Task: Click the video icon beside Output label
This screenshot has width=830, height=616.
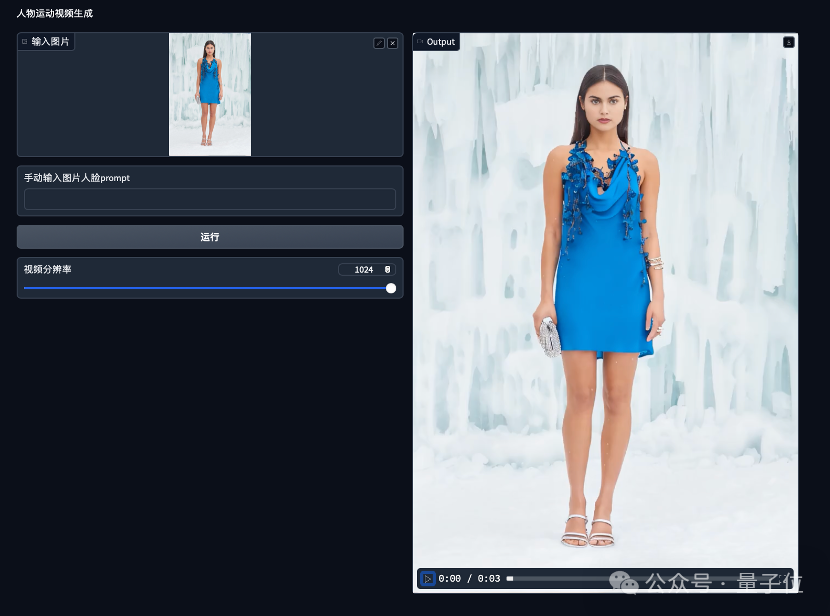Action: (x=420, y=41)
